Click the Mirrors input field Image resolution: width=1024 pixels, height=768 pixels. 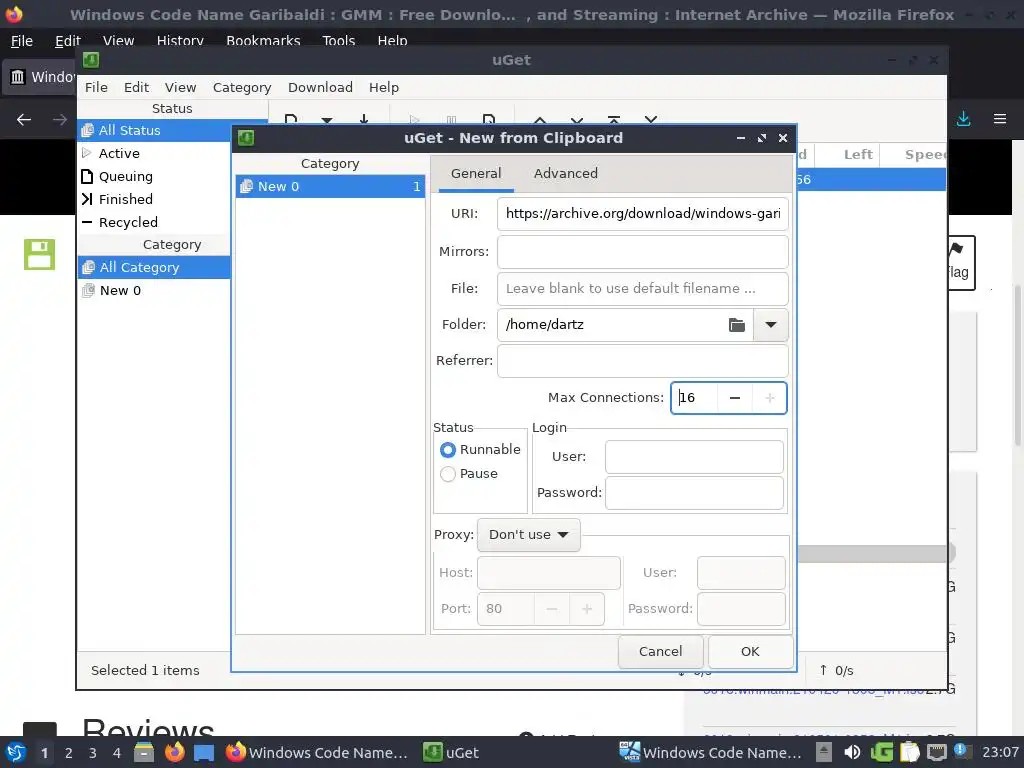643,252
